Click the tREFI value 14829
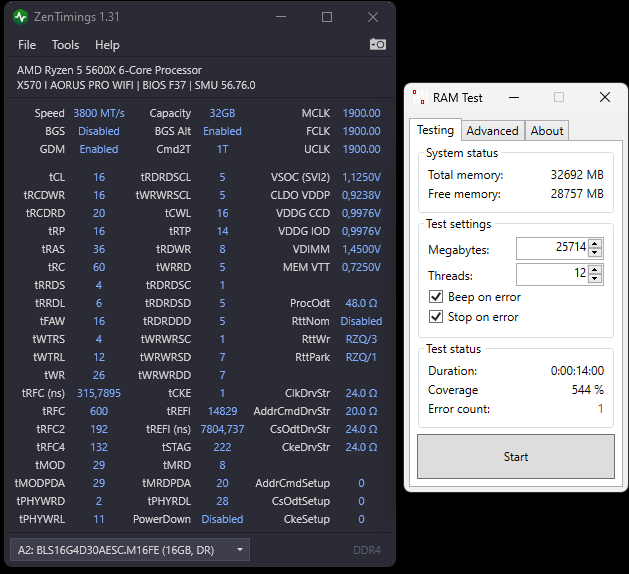 [222, 411]
